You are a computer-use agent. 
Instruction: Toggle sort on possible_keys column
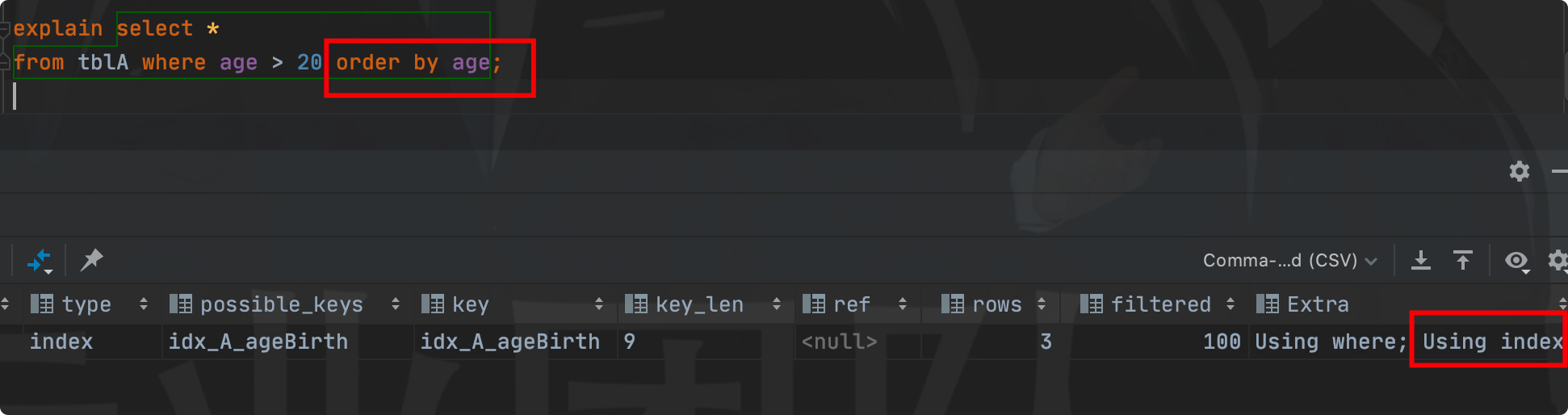click(x=396, y=304)
